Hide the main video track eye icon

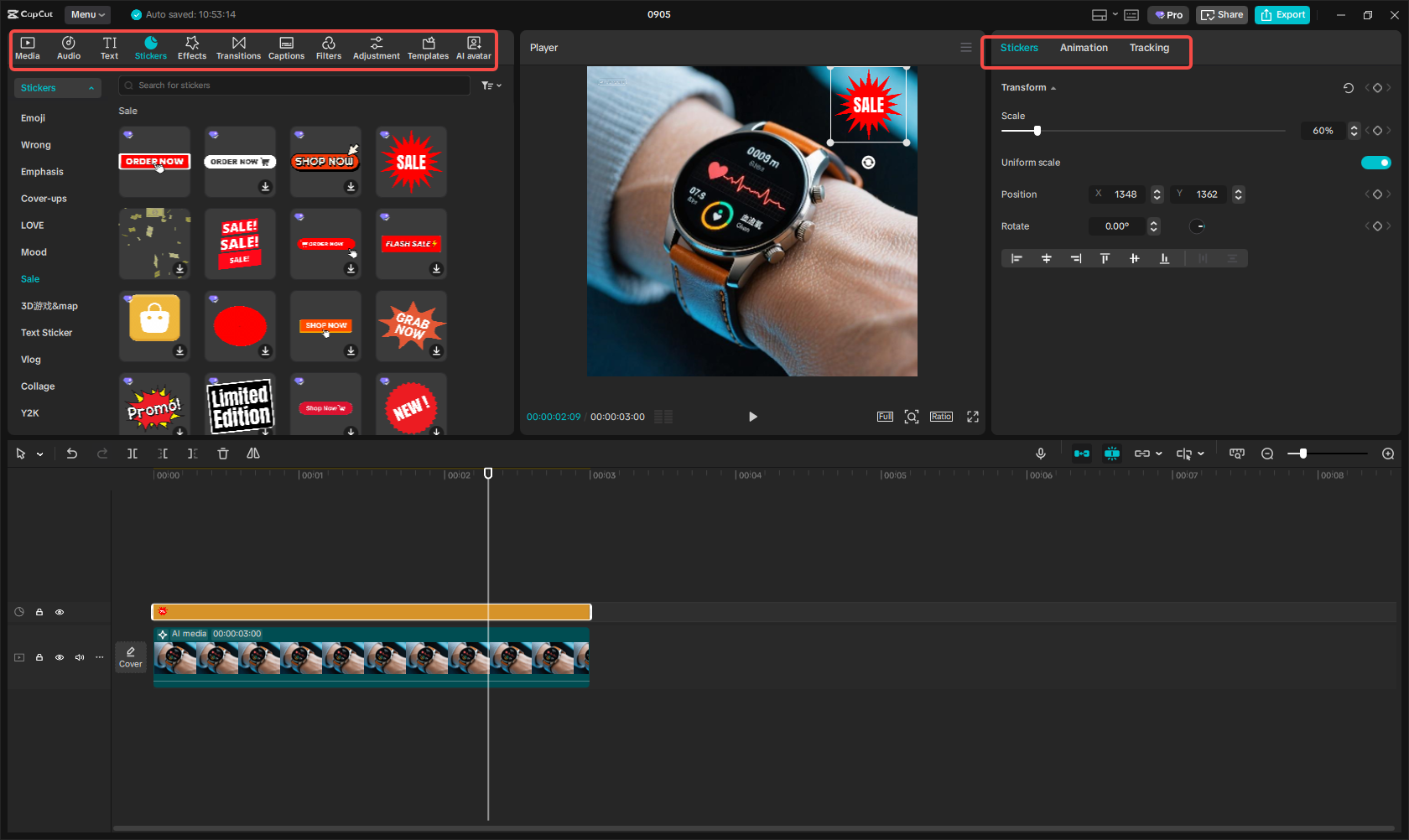[60, 657]
